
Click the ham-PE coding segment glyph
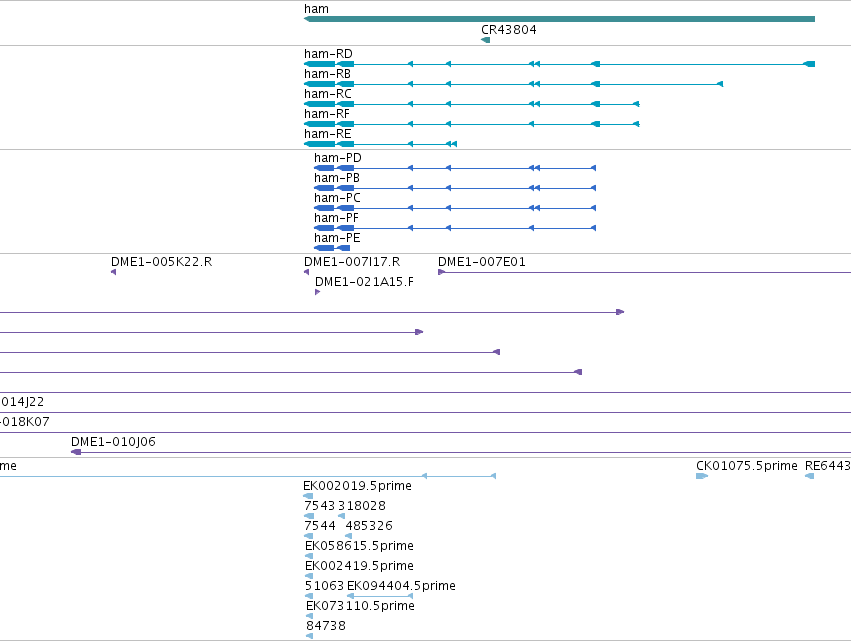pos(332,248)
